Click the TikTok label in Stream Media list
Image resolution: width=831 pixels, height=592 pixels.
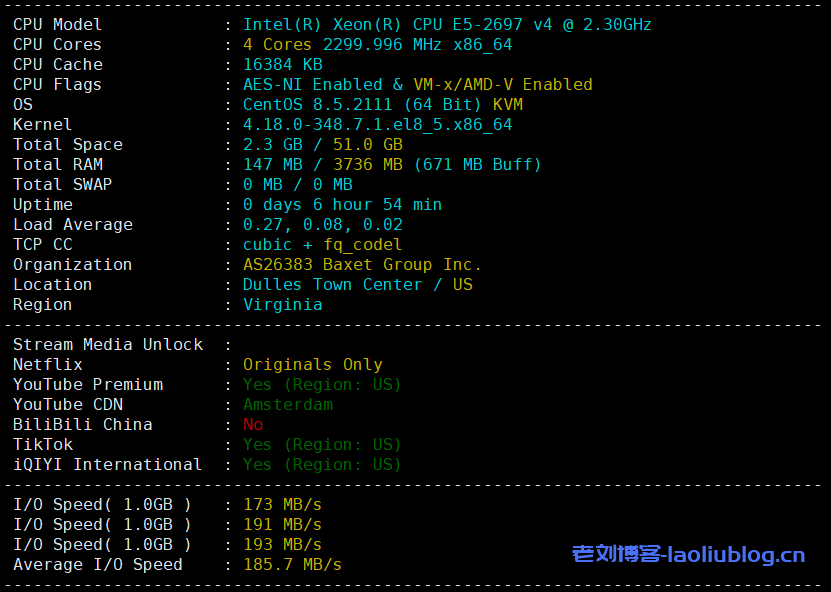pyautogui.click(x=43, y=444)
